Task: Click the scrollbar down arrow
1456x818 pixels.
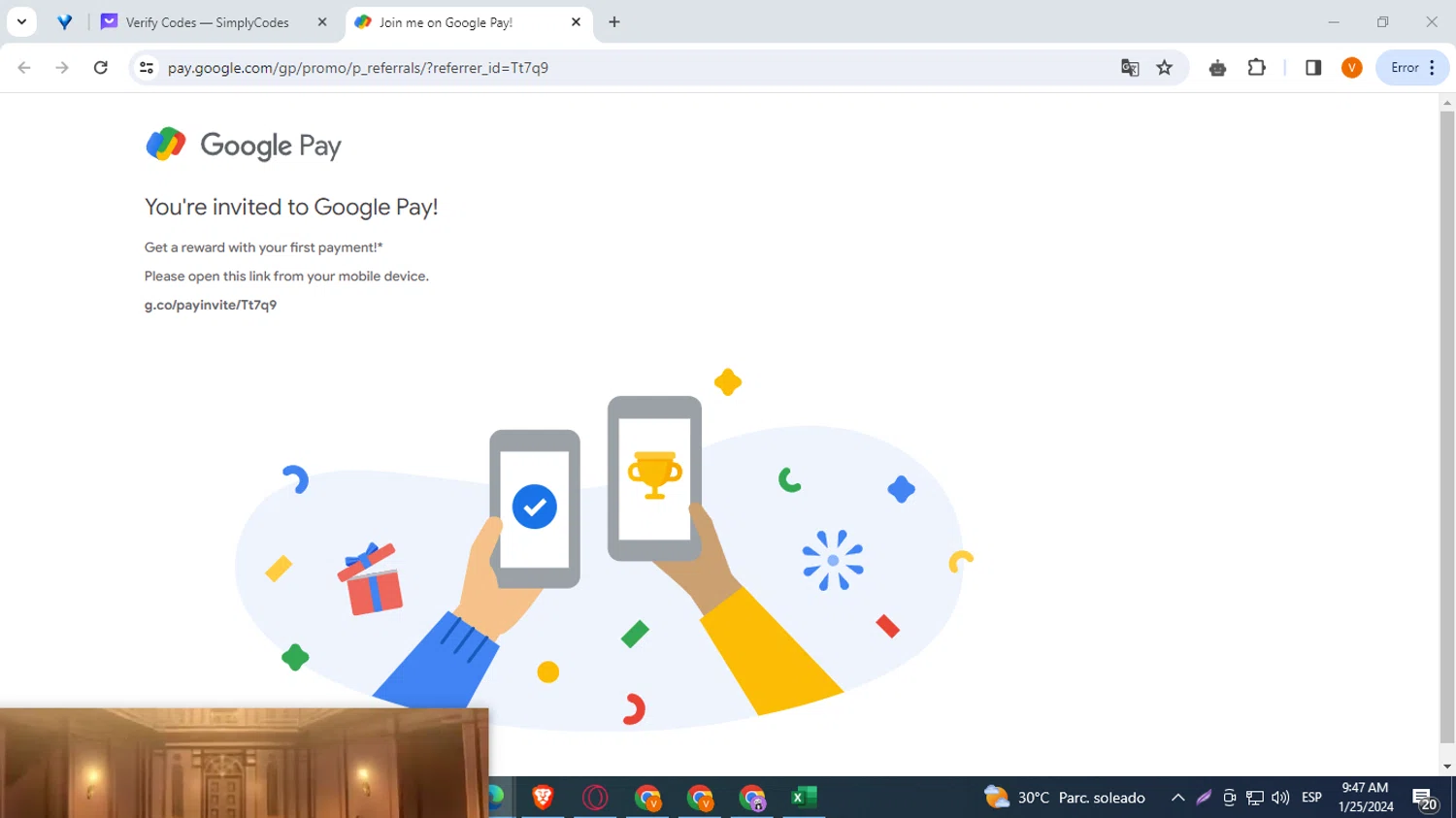Action: click(1447, 767)
